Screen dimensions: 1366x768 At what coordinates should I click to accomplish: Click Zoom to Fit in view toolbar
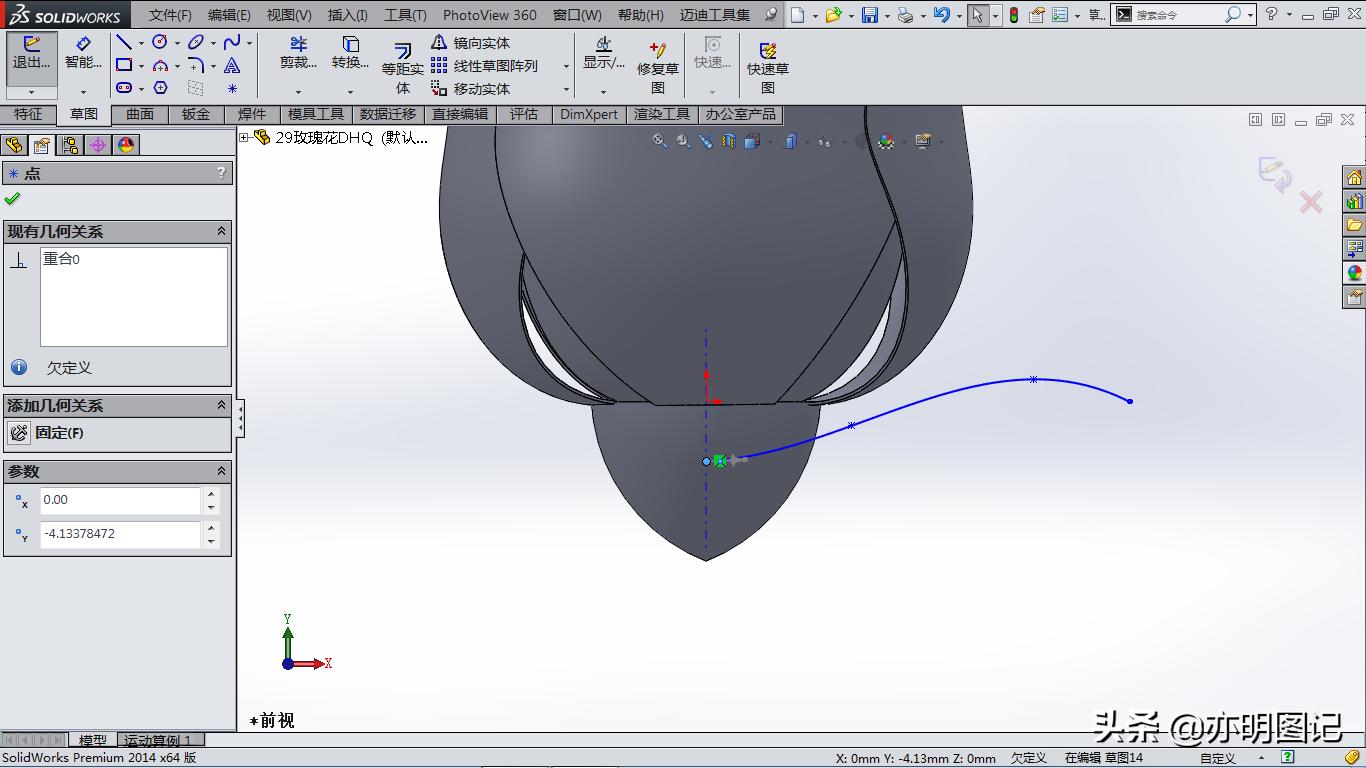click(659, 140)
